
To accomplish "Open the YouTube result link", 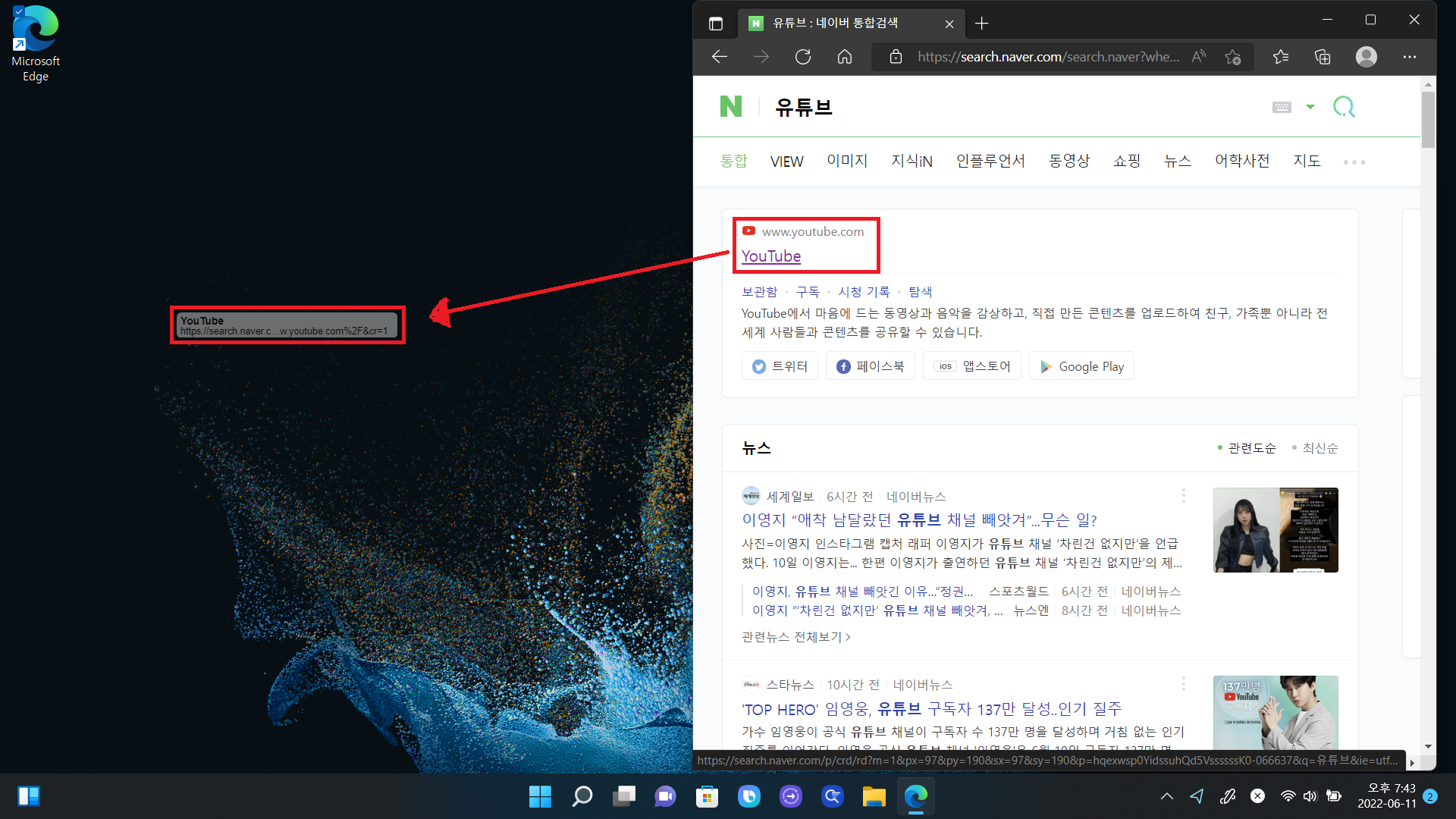I will pyautogui.click(x=770, y=256).
